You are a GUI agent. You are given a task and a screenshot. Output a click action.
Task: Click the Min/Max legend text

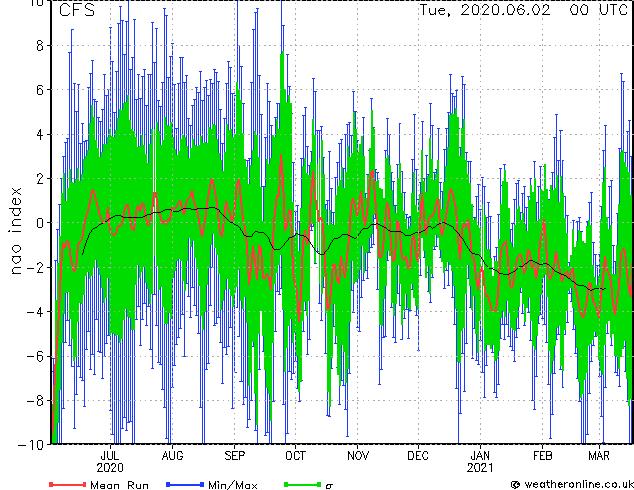click(x=232, y=485)
